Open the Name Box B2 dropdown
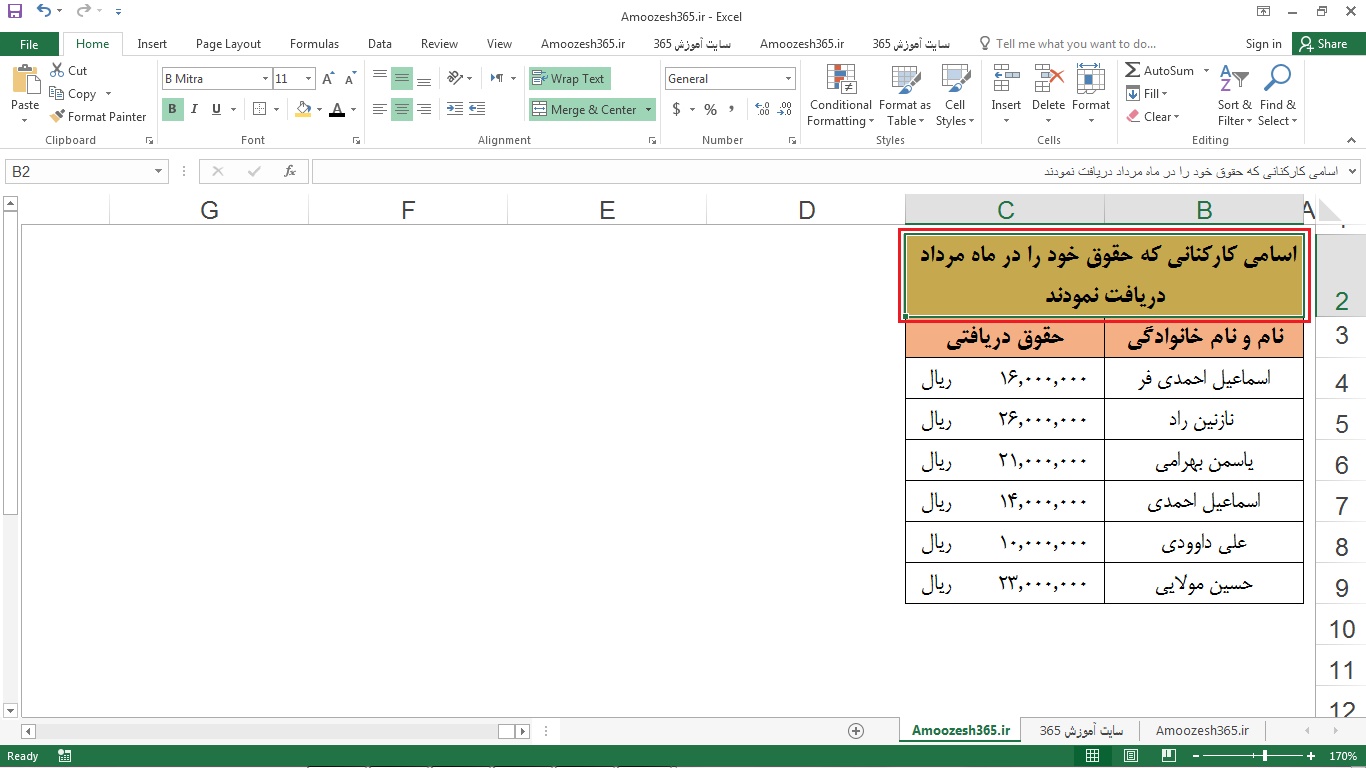 pos(159,172)
